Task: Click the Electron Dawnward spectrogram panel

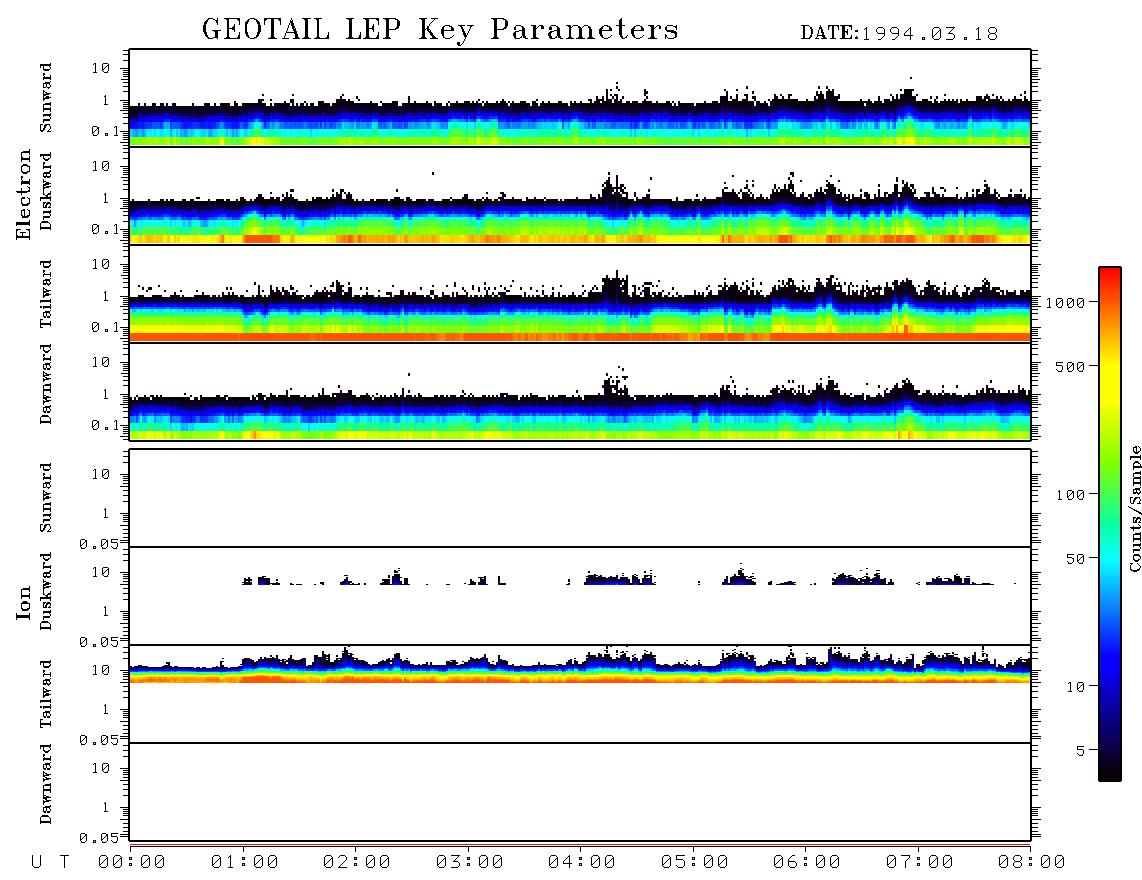Action: coord(580,391)
